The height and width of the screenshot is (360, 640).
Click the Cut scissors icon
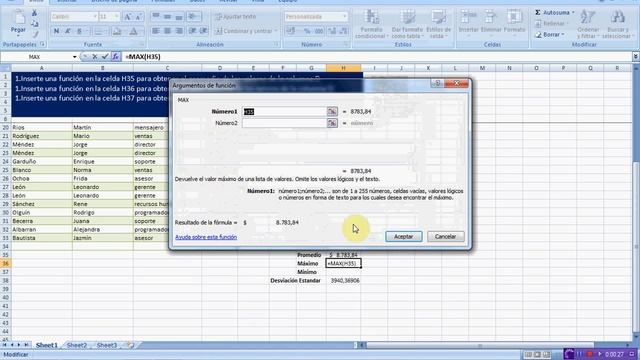35,13
